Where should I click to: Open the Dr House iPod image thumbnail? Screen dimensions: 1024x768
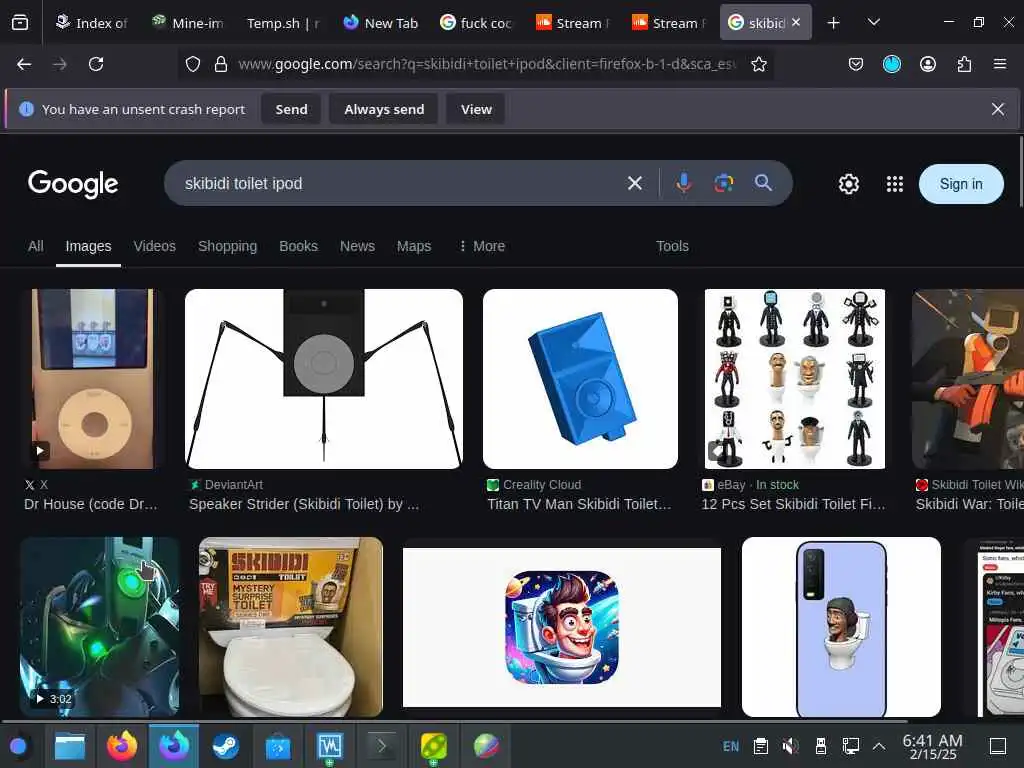(x=93, y=379)
